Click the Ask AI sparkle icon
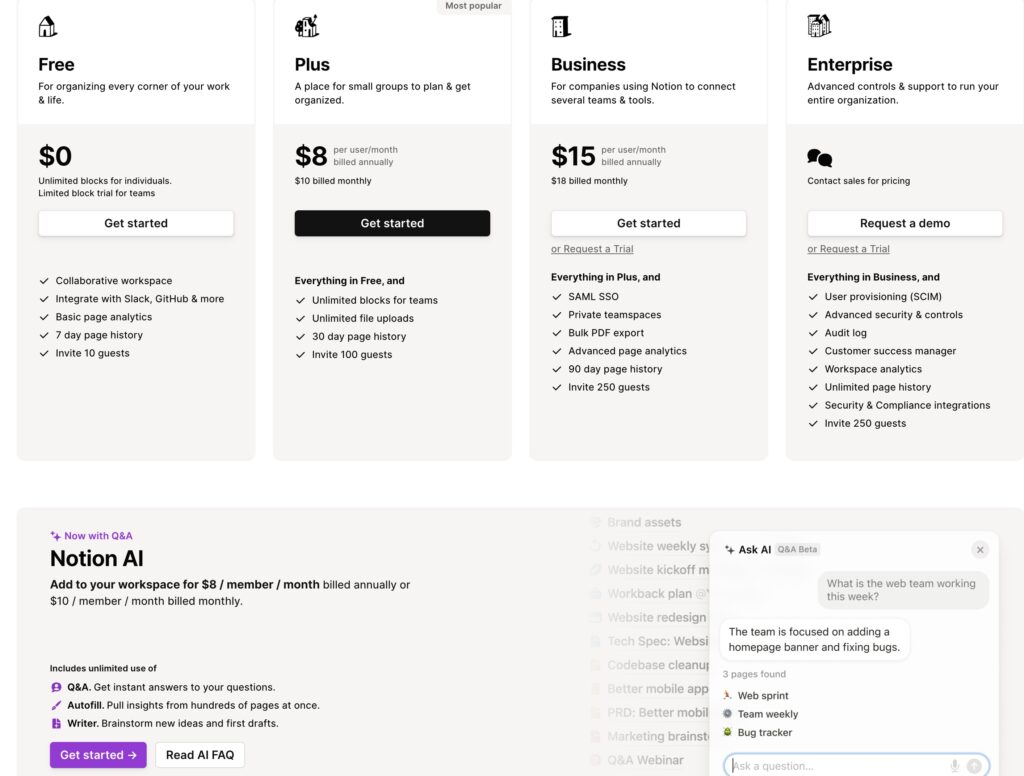 point(729,550)
